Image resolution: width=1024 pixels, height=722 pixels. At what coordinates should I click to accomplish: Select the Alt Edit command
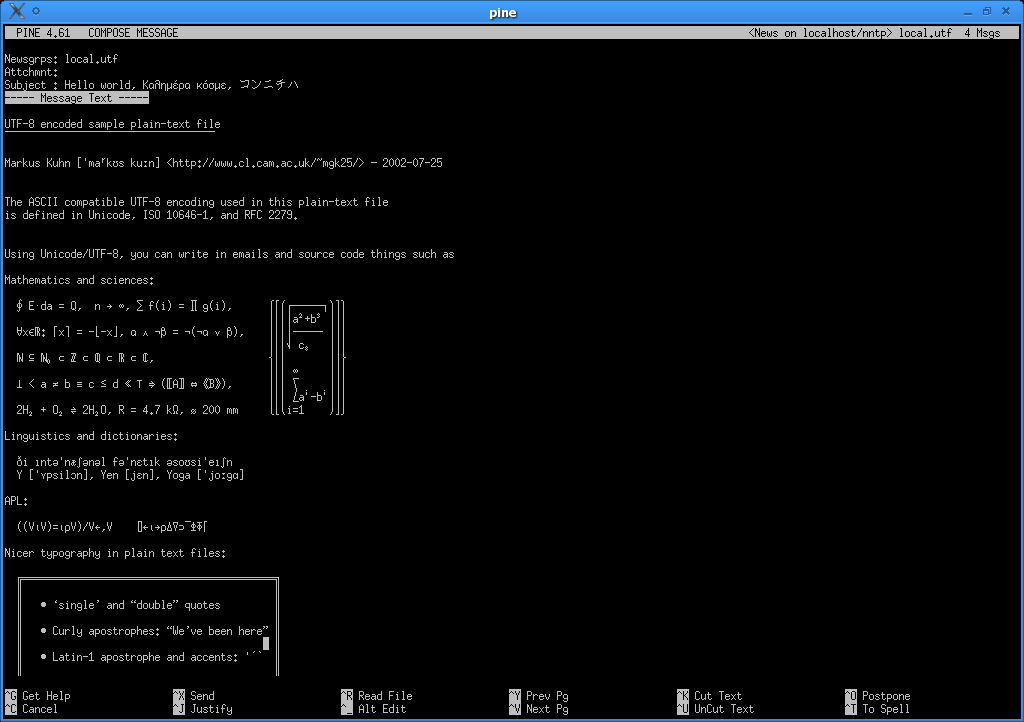click(x=374, y=709)
